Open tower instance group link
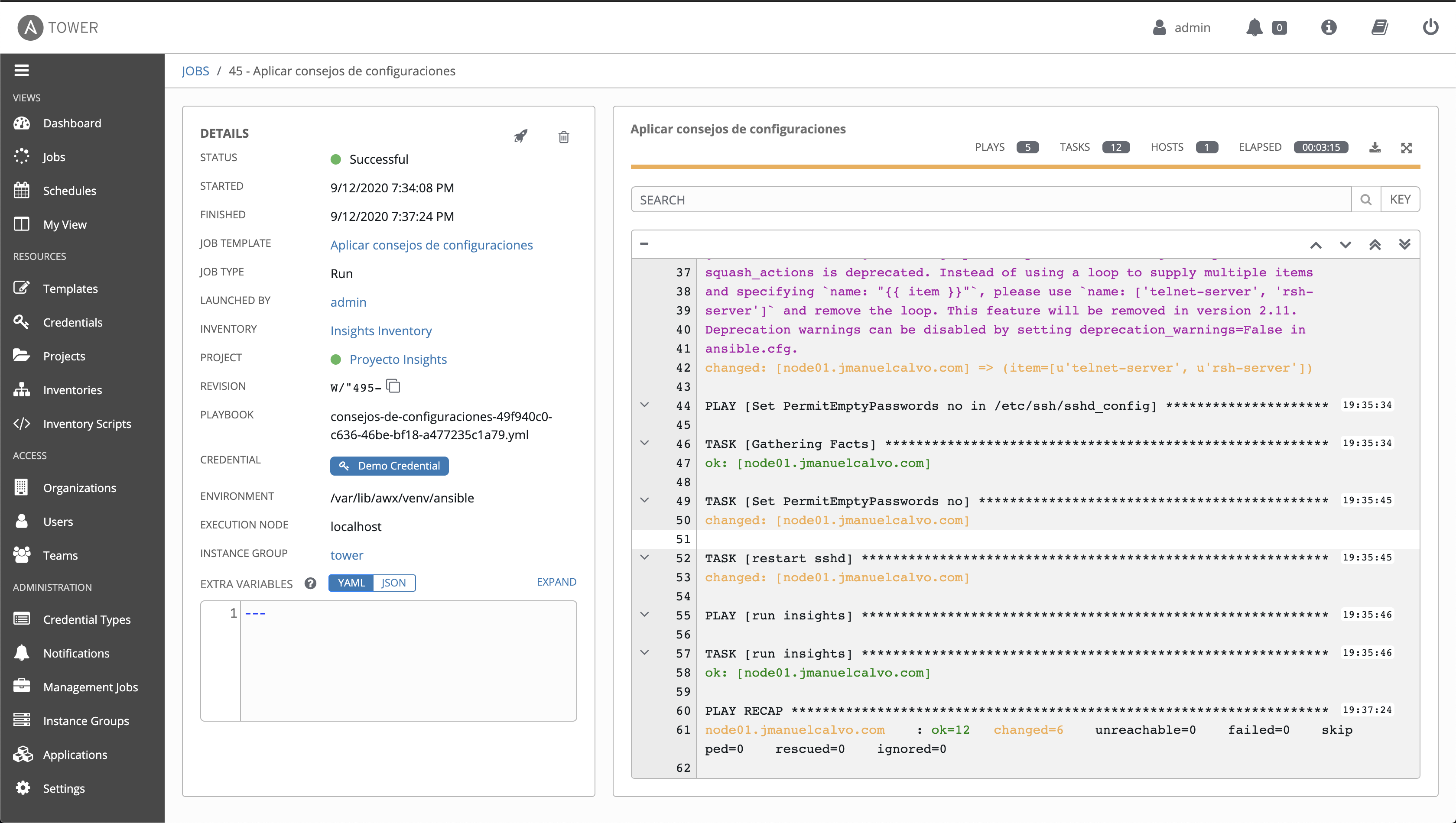Image resolution: width=1456 pixels, height=823 pixels. (x=347, y=555)
